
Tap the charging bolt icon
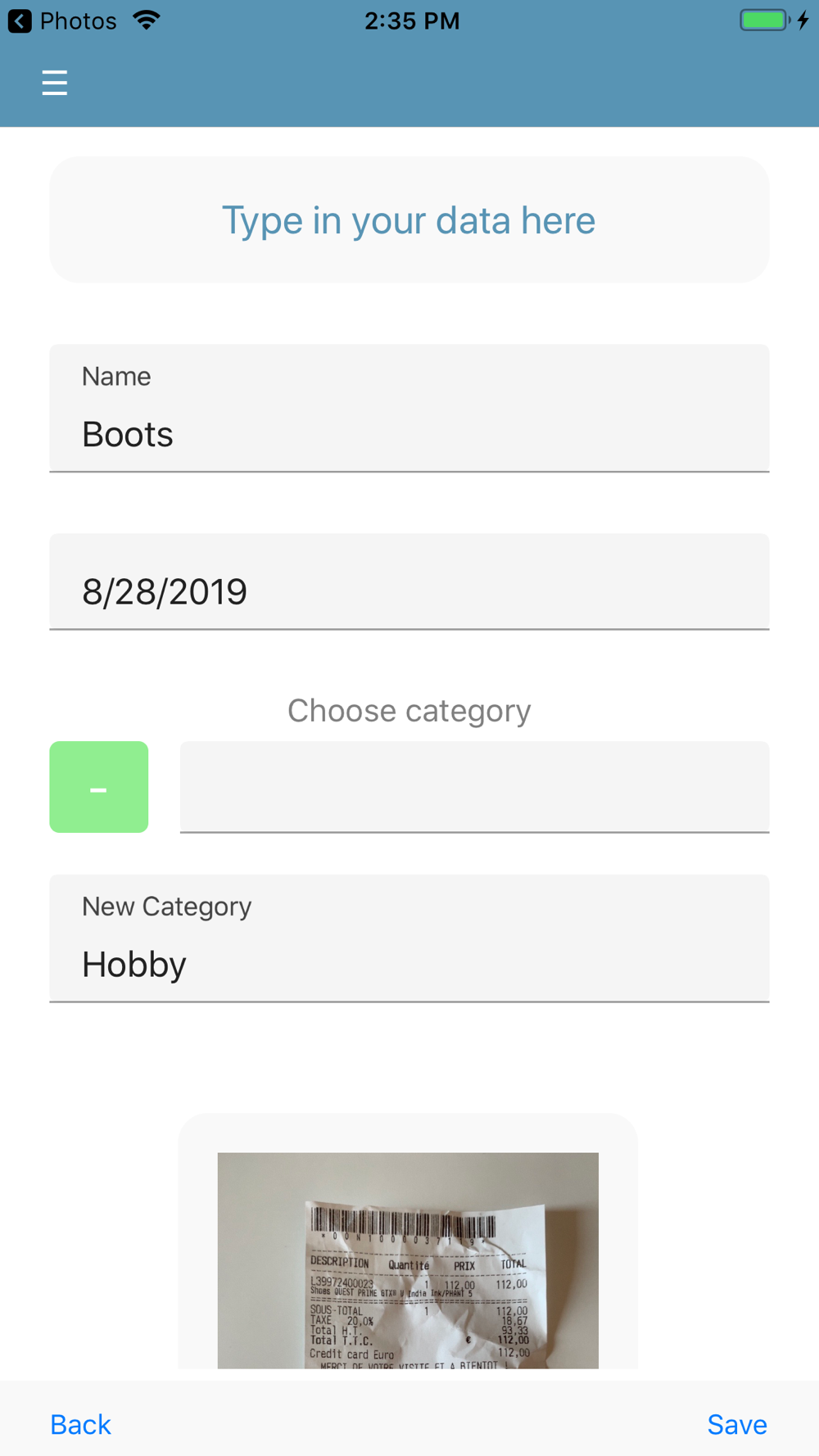803,20
